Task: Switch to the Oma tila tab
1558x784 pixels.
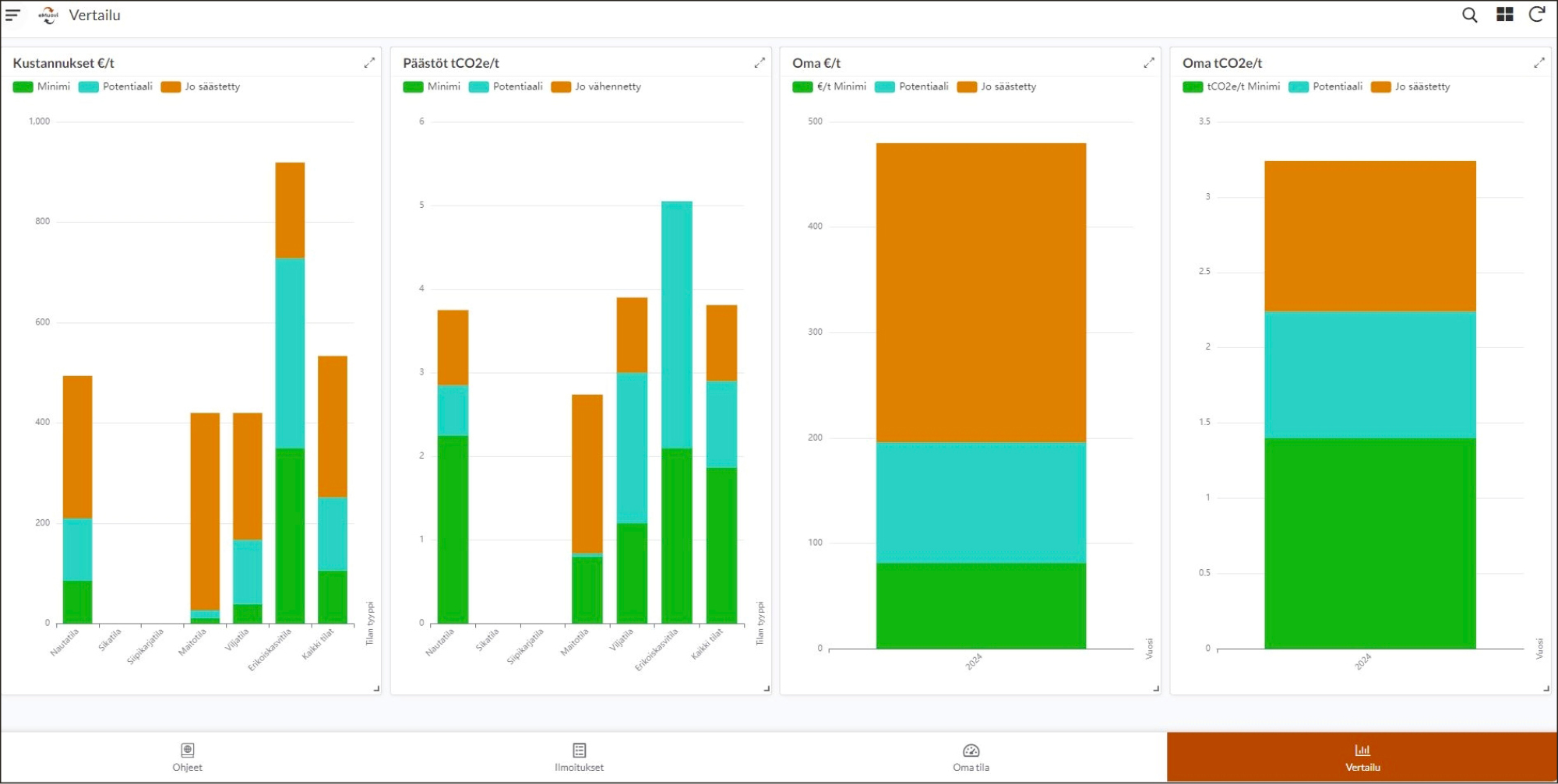Action: 971,757
